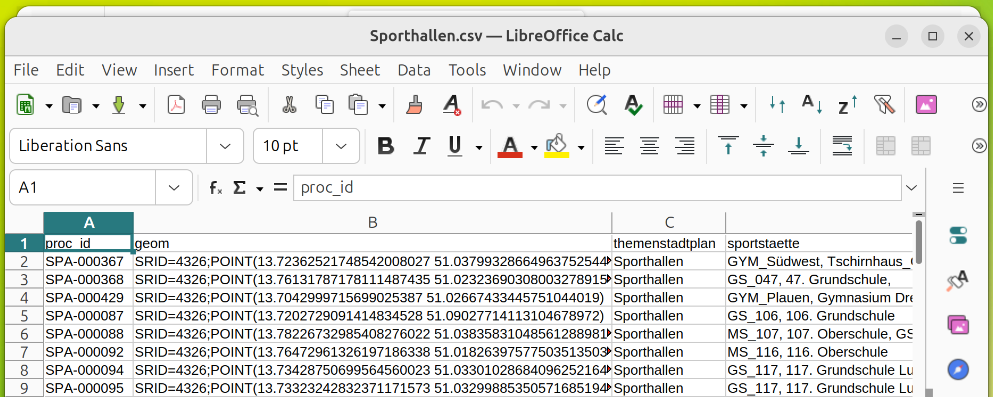Click the Save document icon
Screen dimensions: 993x397
click(x=119, y=105)
